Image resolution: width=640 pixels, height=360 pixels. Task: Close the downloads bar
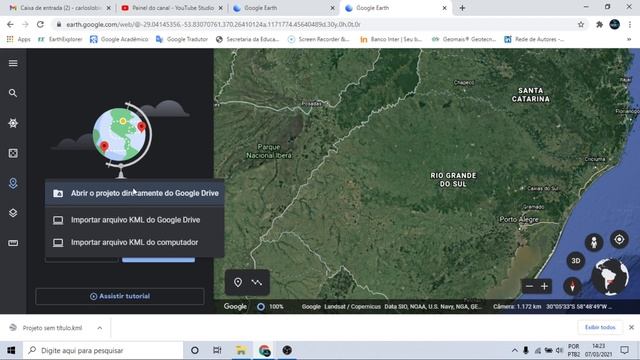point(631,327)
